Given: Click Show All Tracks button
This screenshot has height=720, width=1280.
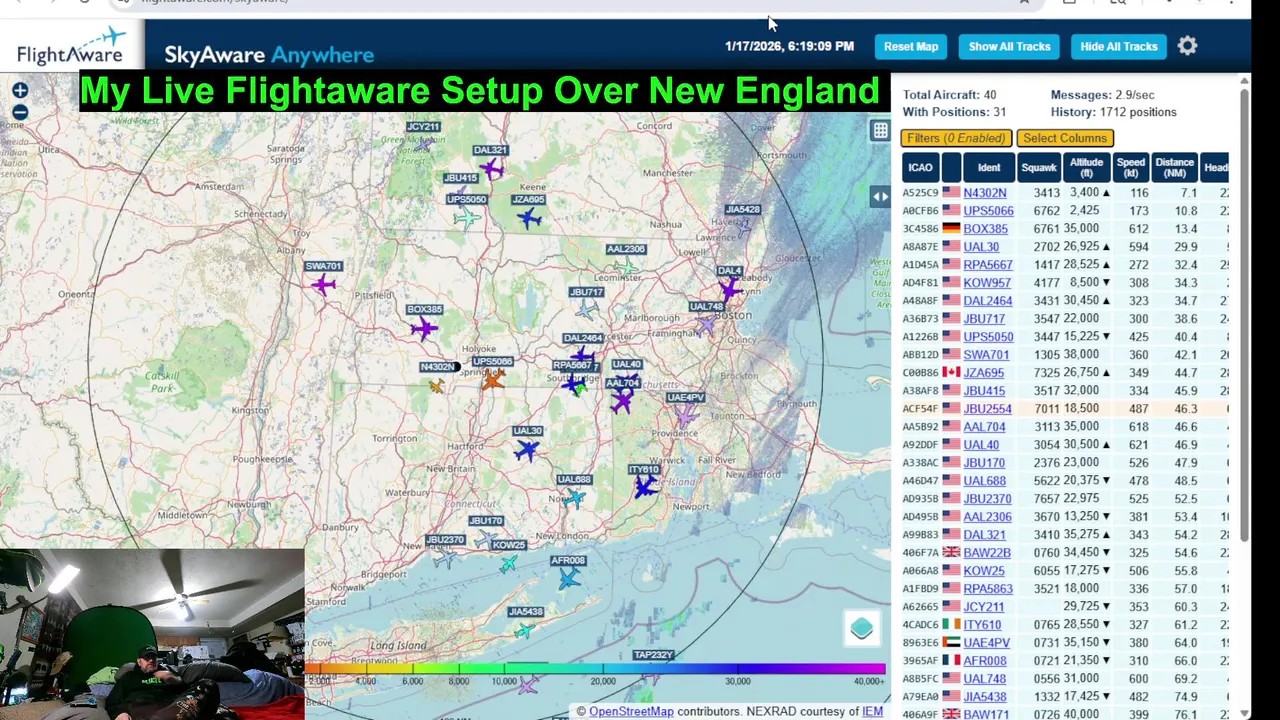Looking at the screenshot, I should coord(1009,46).
